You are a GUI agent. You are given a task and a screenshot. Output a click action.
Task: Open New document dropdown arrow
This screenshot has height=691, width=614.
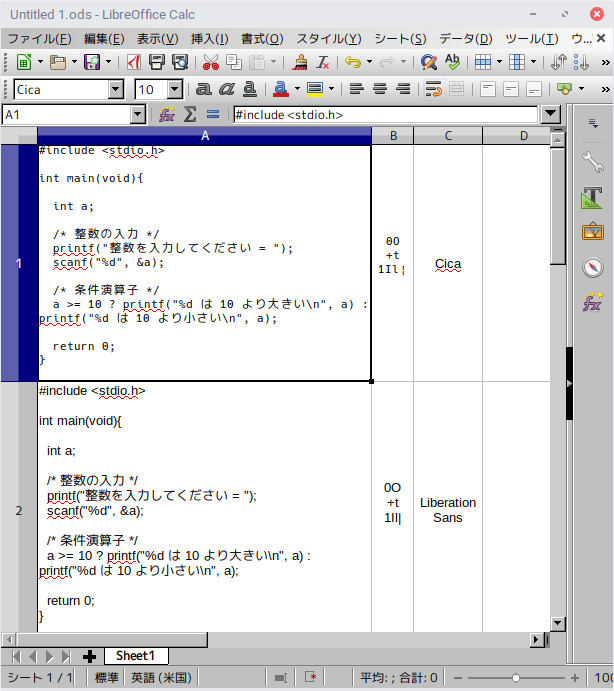pyautogui.click(x=41, y=62)
